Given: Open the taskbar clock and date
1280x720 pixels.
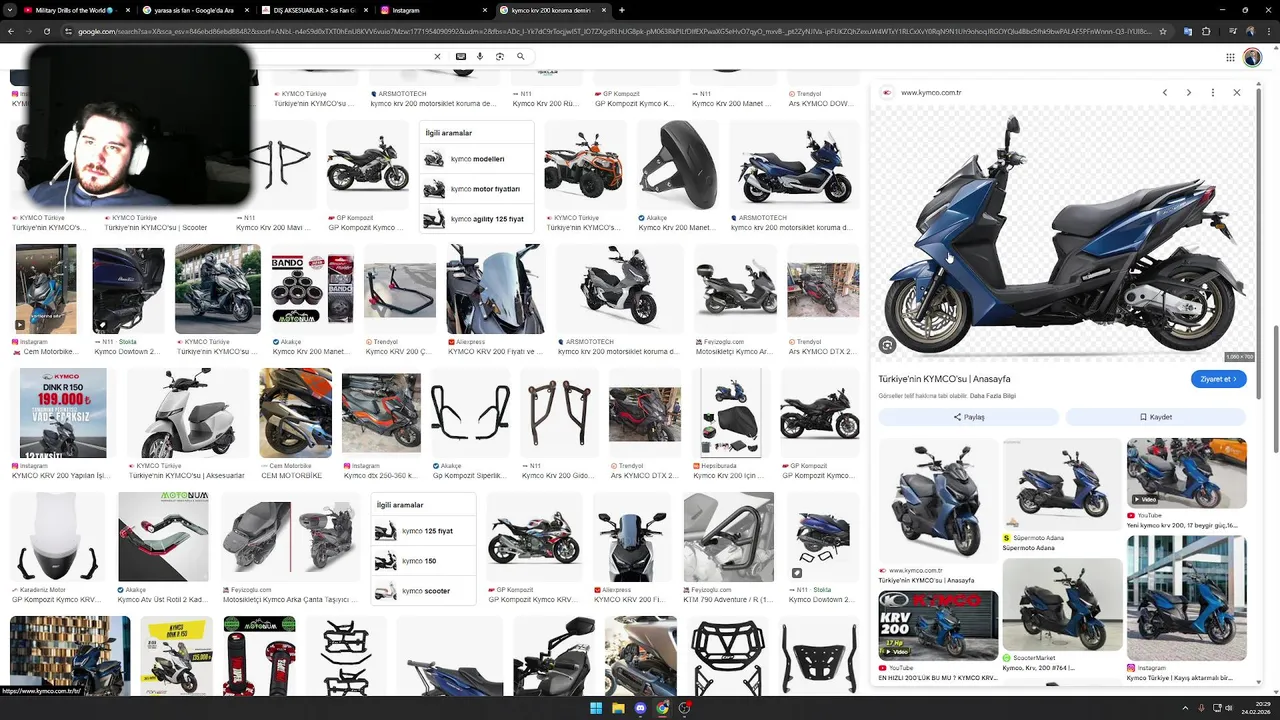Looking at the screenshot, I should click(1255, 708).
